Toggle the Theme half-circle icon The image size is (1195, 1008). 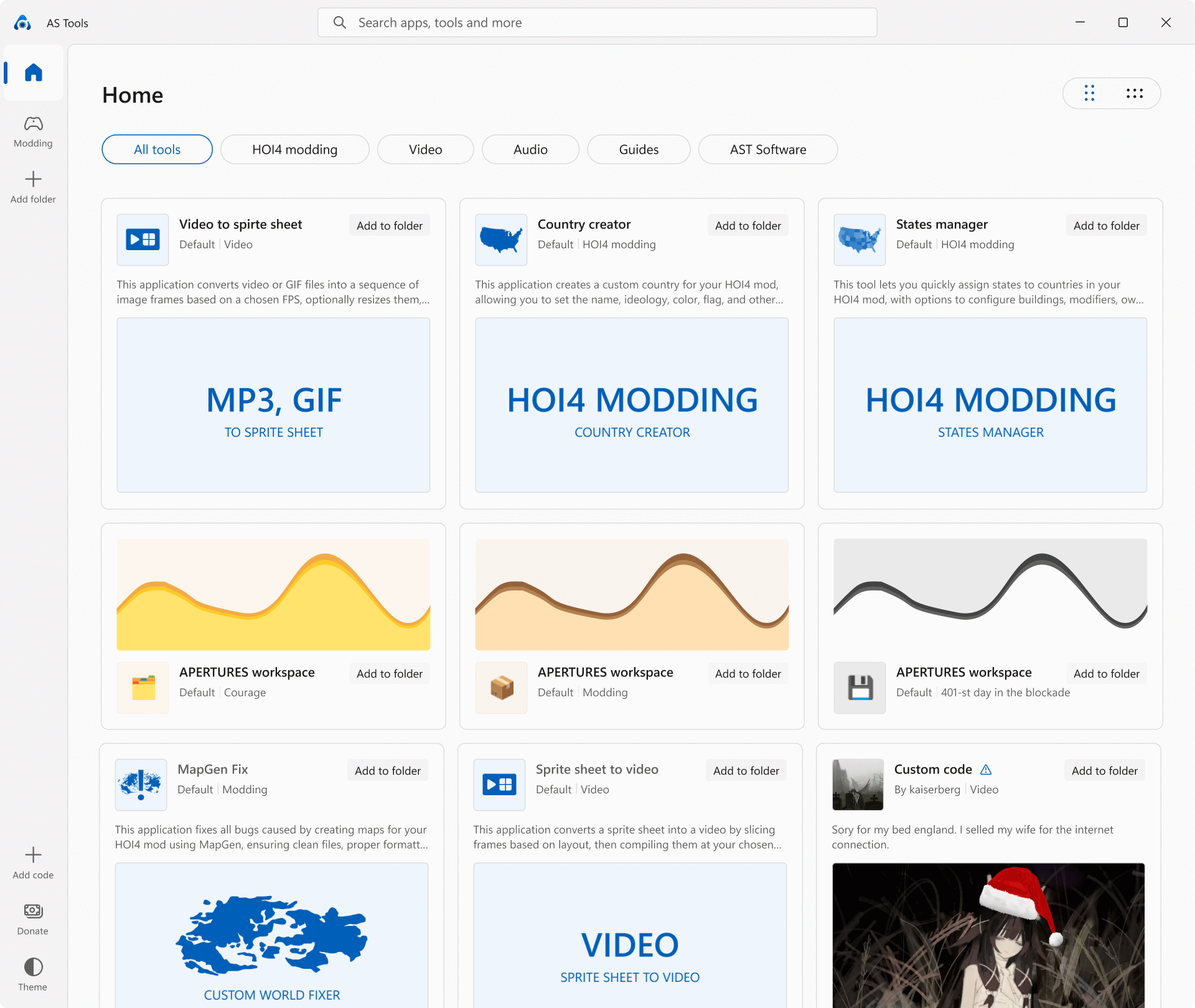33,967
